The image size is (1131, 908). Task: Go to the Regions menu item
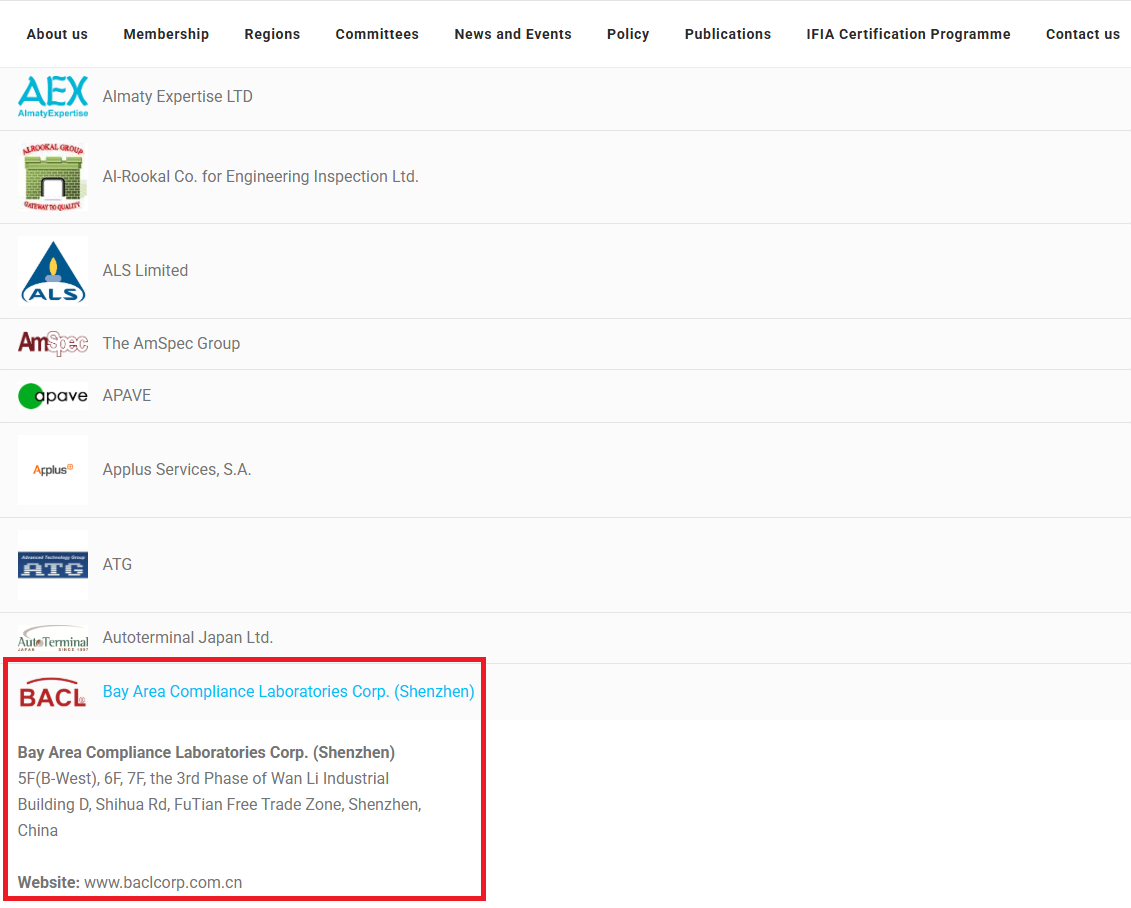[272, 34]
